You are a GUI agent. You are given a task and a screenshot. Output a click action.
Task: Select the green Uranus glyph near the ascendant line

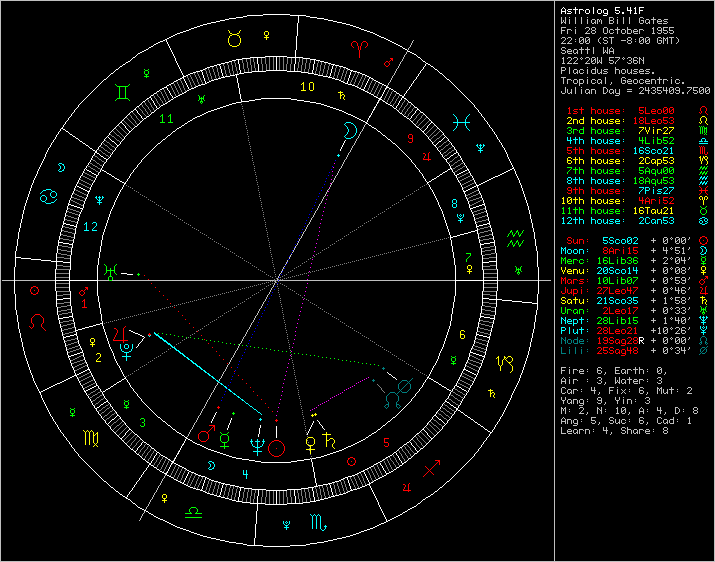click(111, 270)
